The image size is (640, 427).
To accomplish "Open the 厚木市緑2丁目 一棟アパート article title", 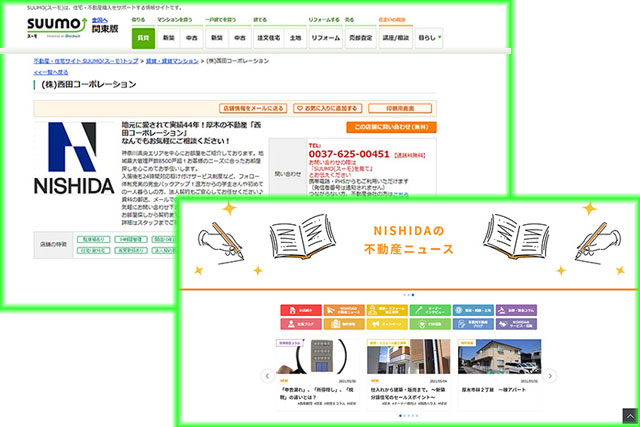I will click(493, 390).
